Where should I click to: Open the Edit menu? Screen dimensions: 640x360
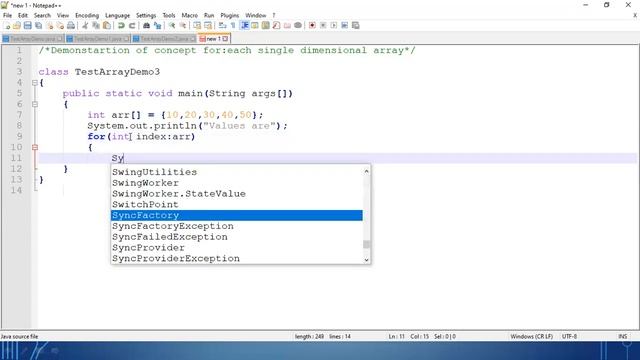(x=22, y=16)
